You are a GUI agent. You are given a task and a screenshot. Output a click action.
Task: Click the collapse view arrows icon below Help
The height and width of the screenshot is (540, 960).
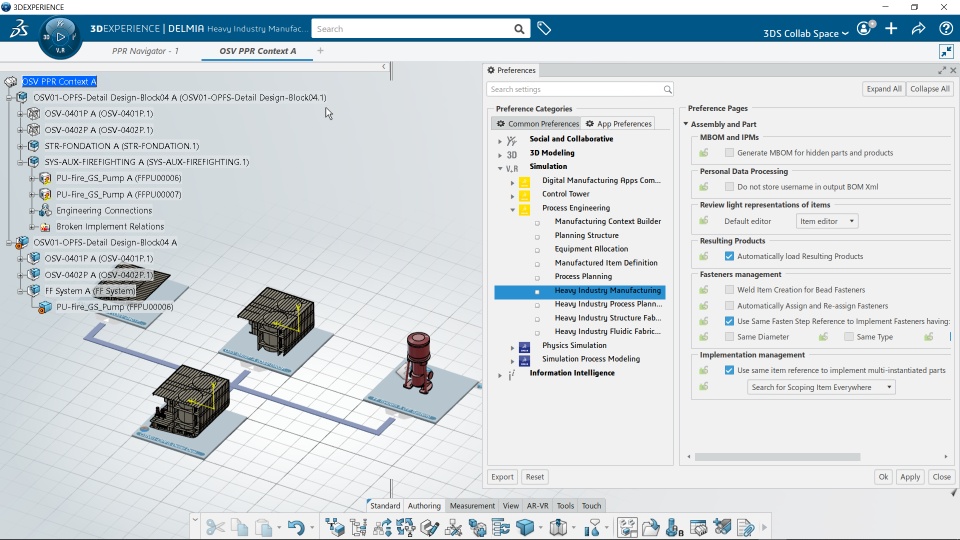click(946, 51)
